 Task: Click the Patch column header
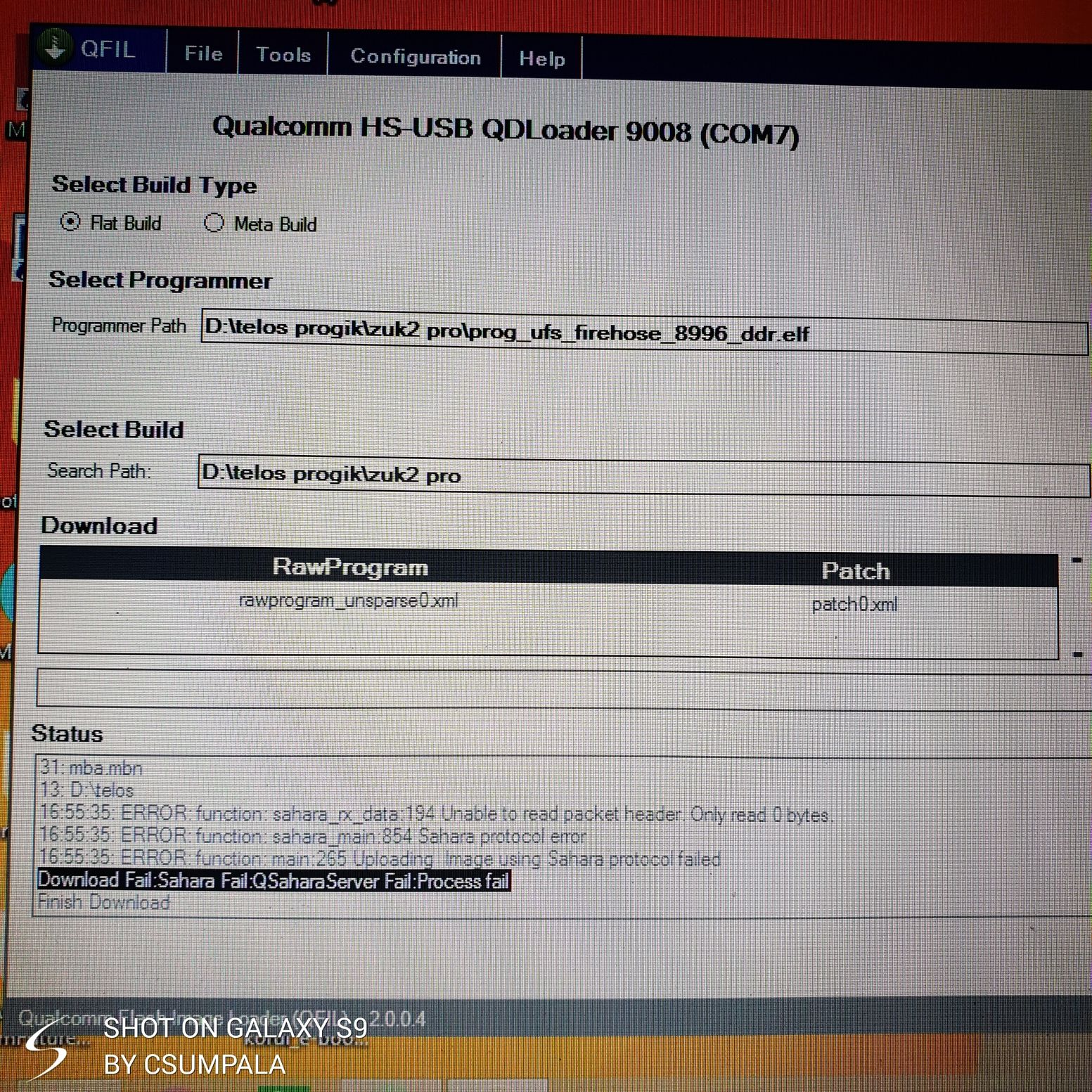(856, 570)
